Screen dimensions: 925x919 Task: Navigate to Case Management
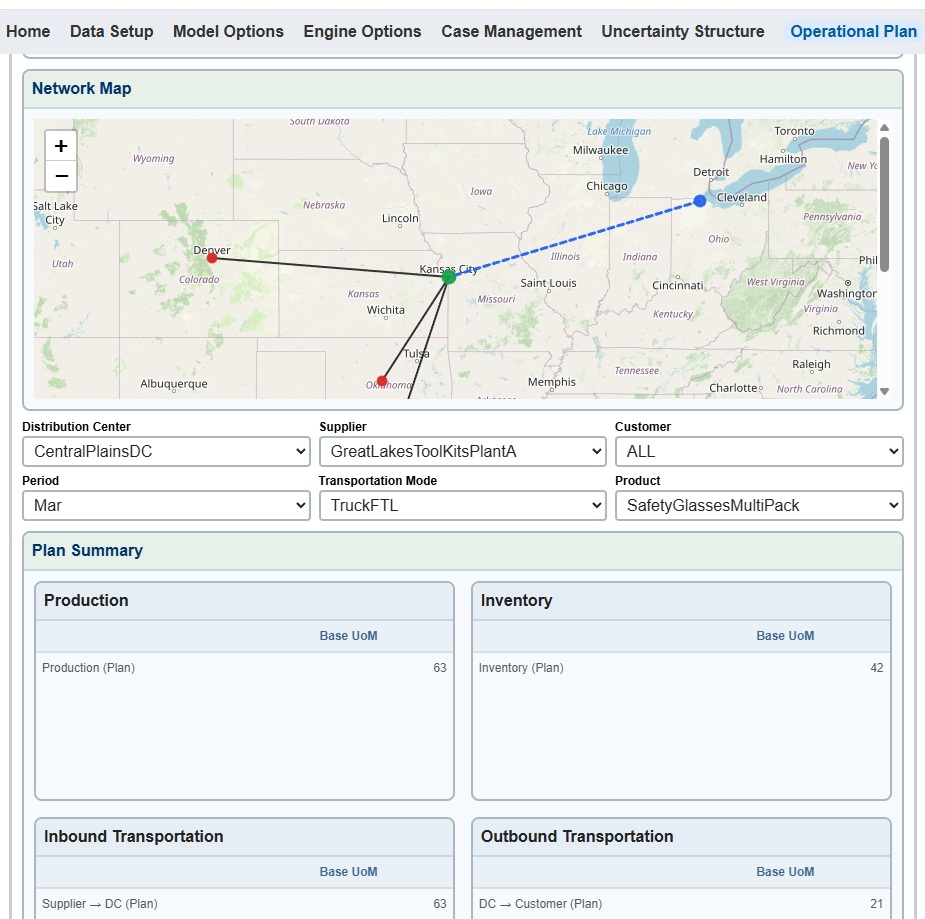(511, 31)
